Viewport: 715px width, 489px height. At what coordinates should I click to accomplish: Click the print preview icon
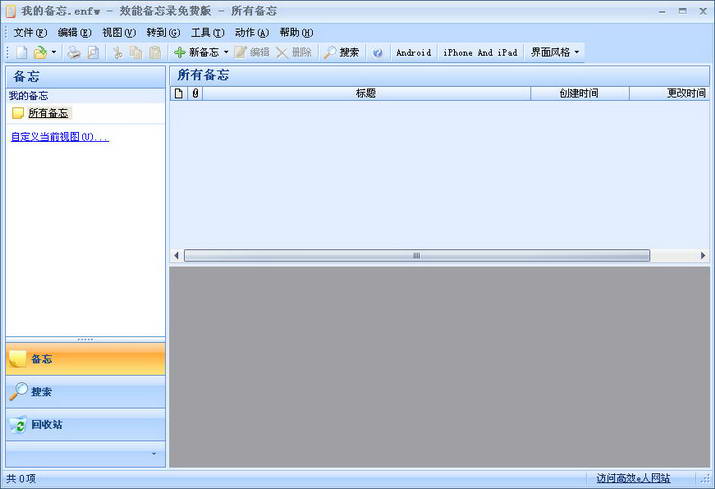[x=93, y=52]
